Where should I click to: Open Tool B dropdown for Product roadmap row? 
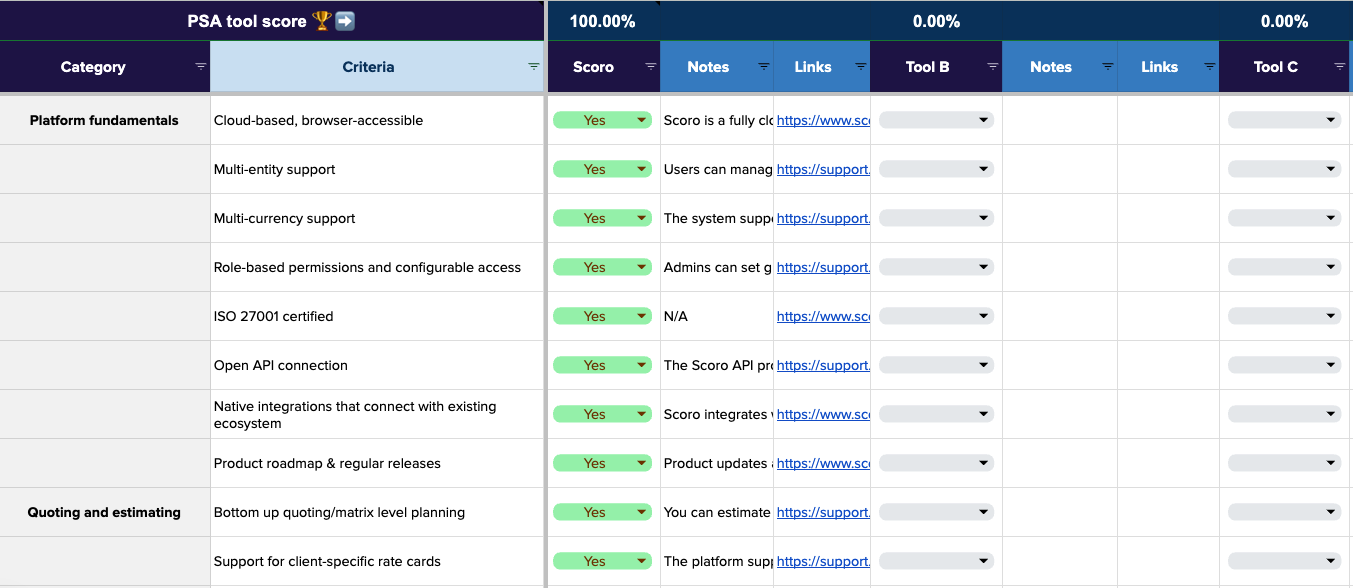click(x=936, y=463)
